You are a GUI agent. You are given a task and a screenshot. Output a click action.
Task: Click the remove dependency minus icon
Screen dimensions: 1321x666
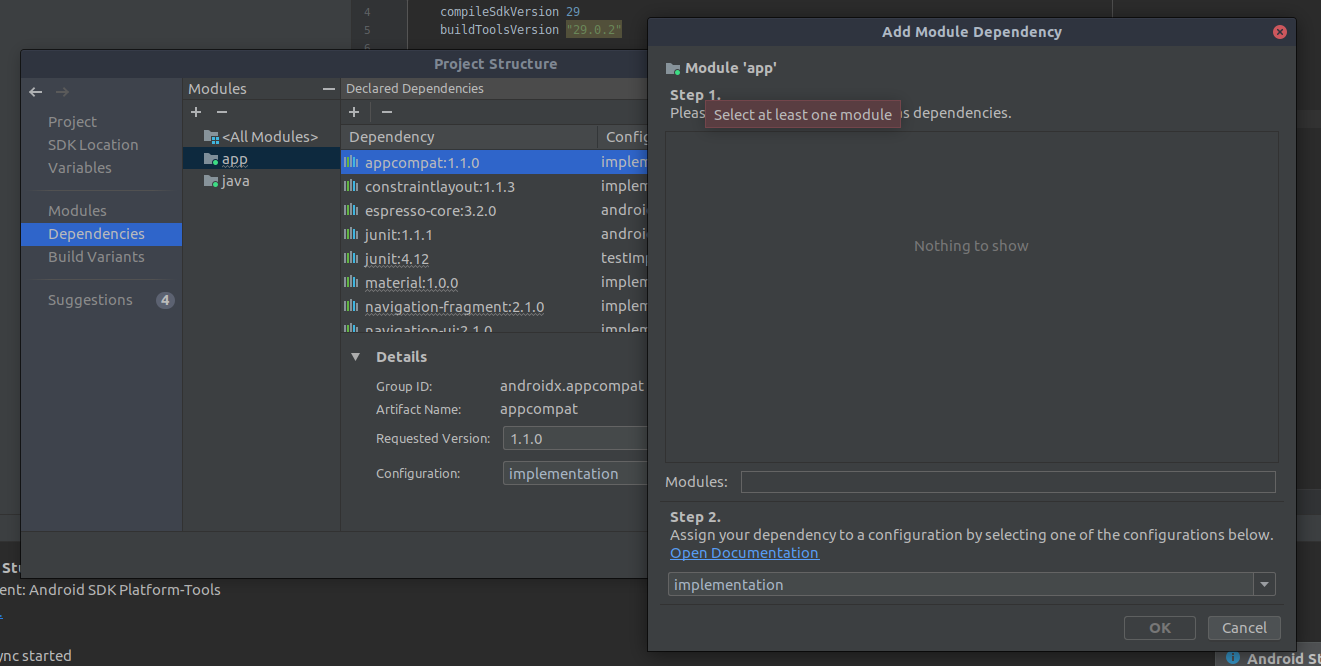pos(387,112)
